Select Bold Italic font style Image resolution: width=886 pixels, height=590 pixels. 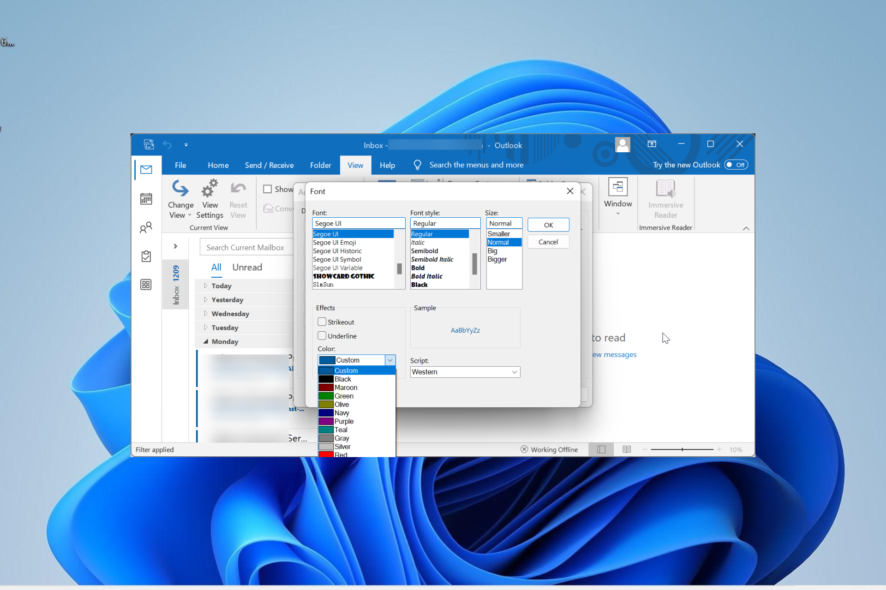439,276
